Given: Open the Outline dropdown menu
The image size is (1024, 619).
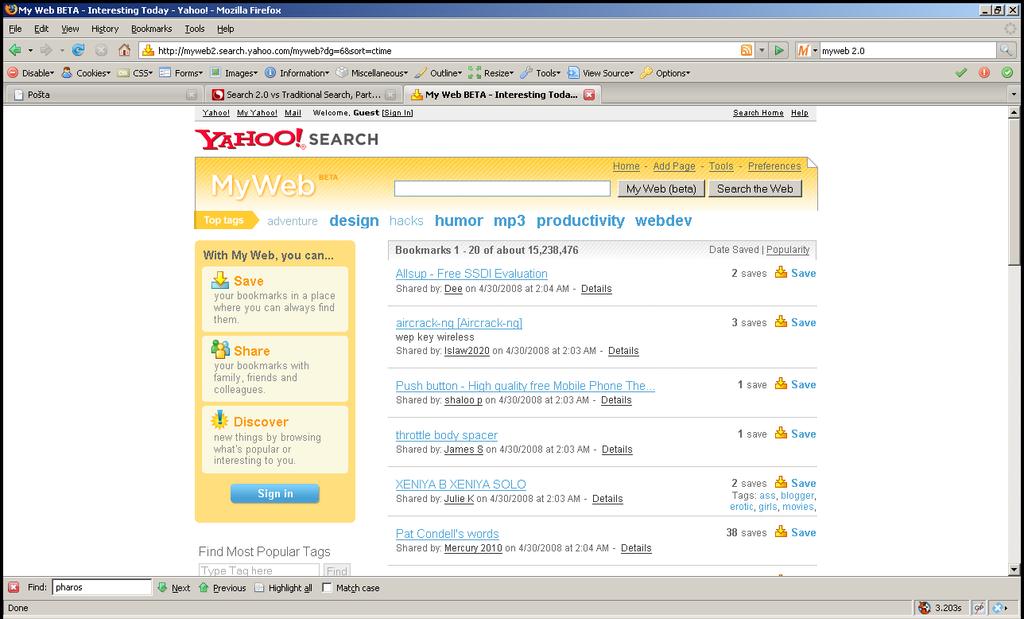Looking at the screenshot, I should point(438,73).
